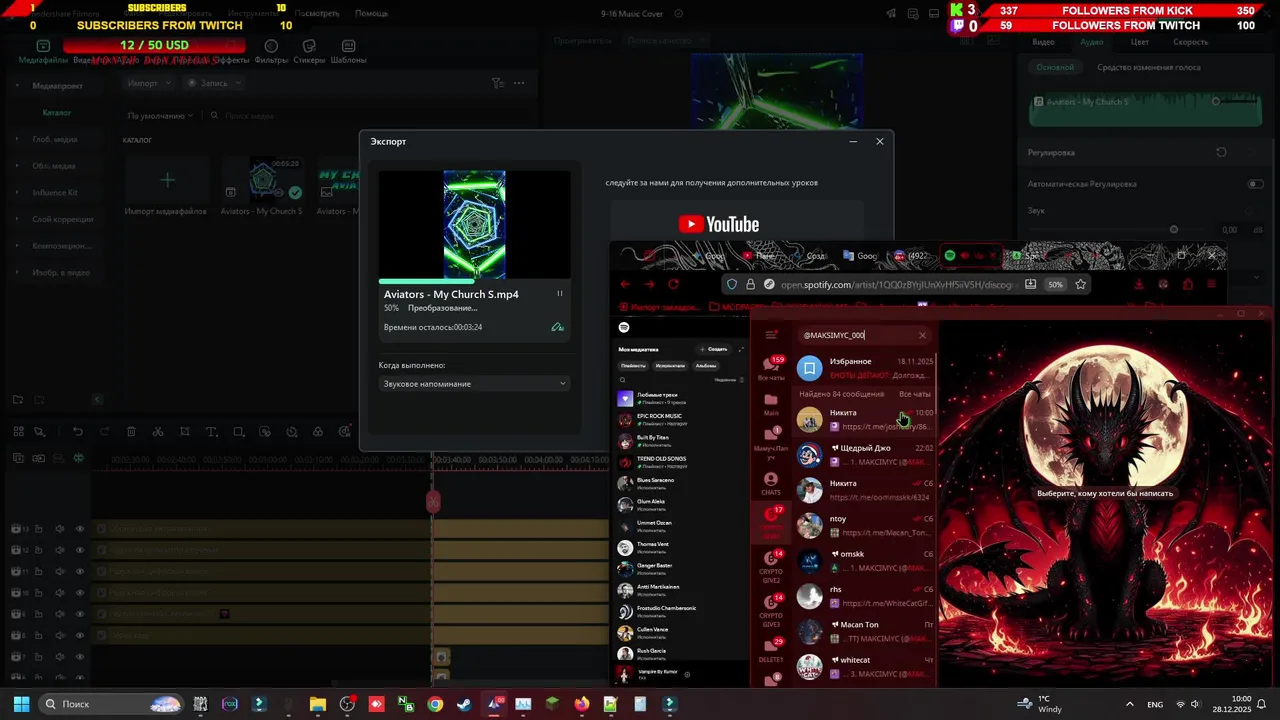The width and height of the screenshot is (1280, 720).
Task: Open the По умолчанию sort dropdown
Action: (160, 116)
